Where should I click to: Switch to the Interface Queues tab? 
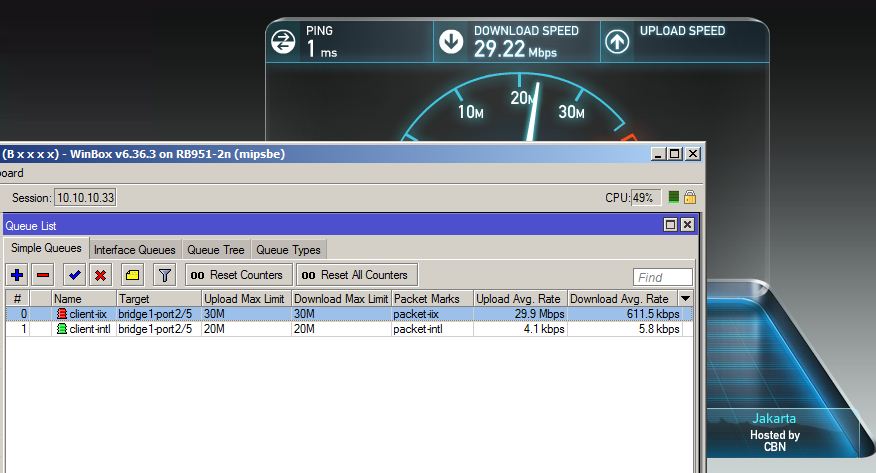tap(135, 250)
